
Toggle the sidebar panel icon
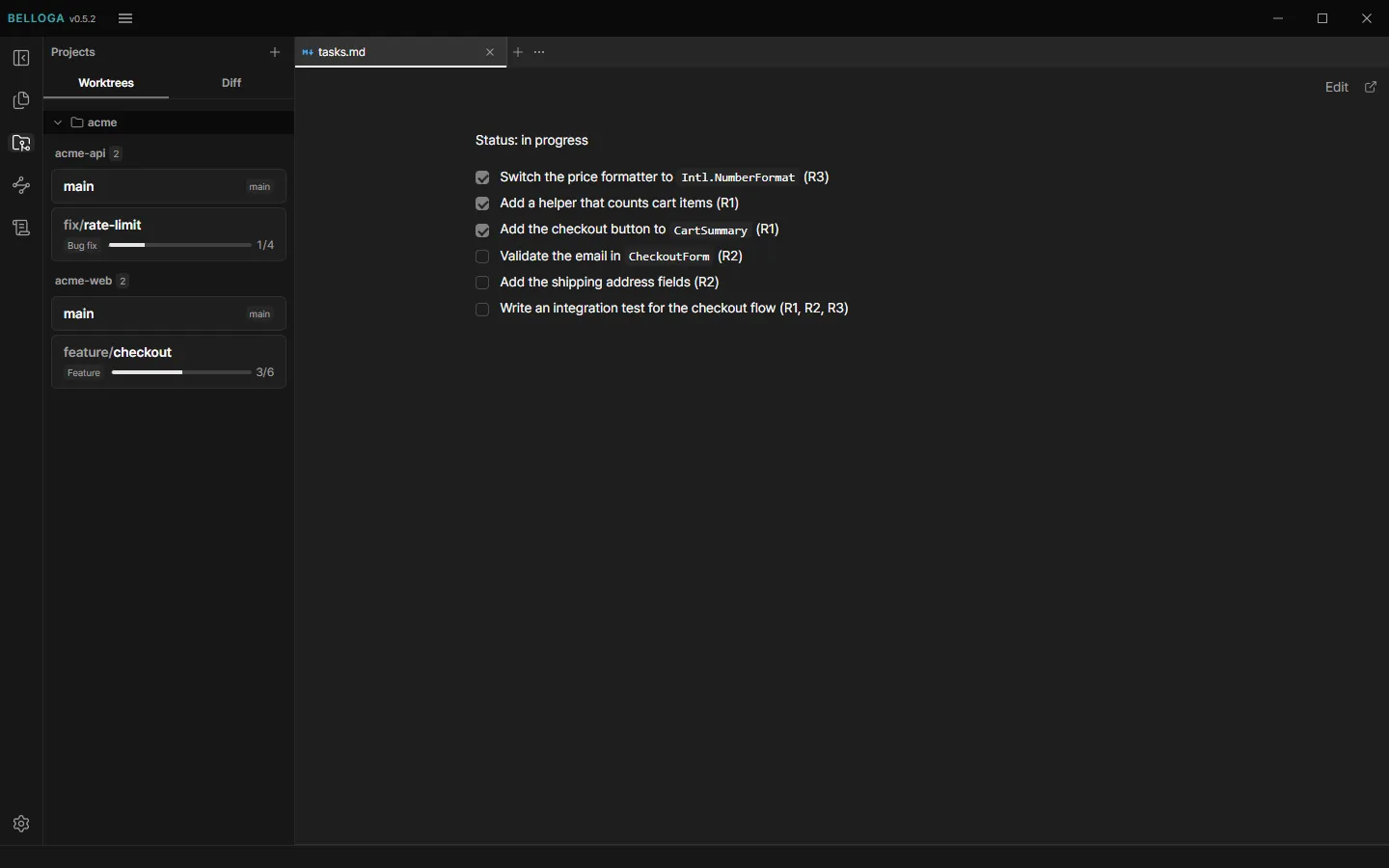(21, 59)
